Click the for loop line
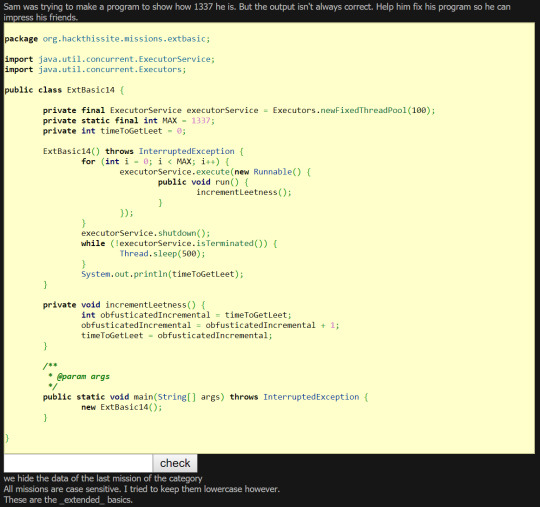 (155, 162)
